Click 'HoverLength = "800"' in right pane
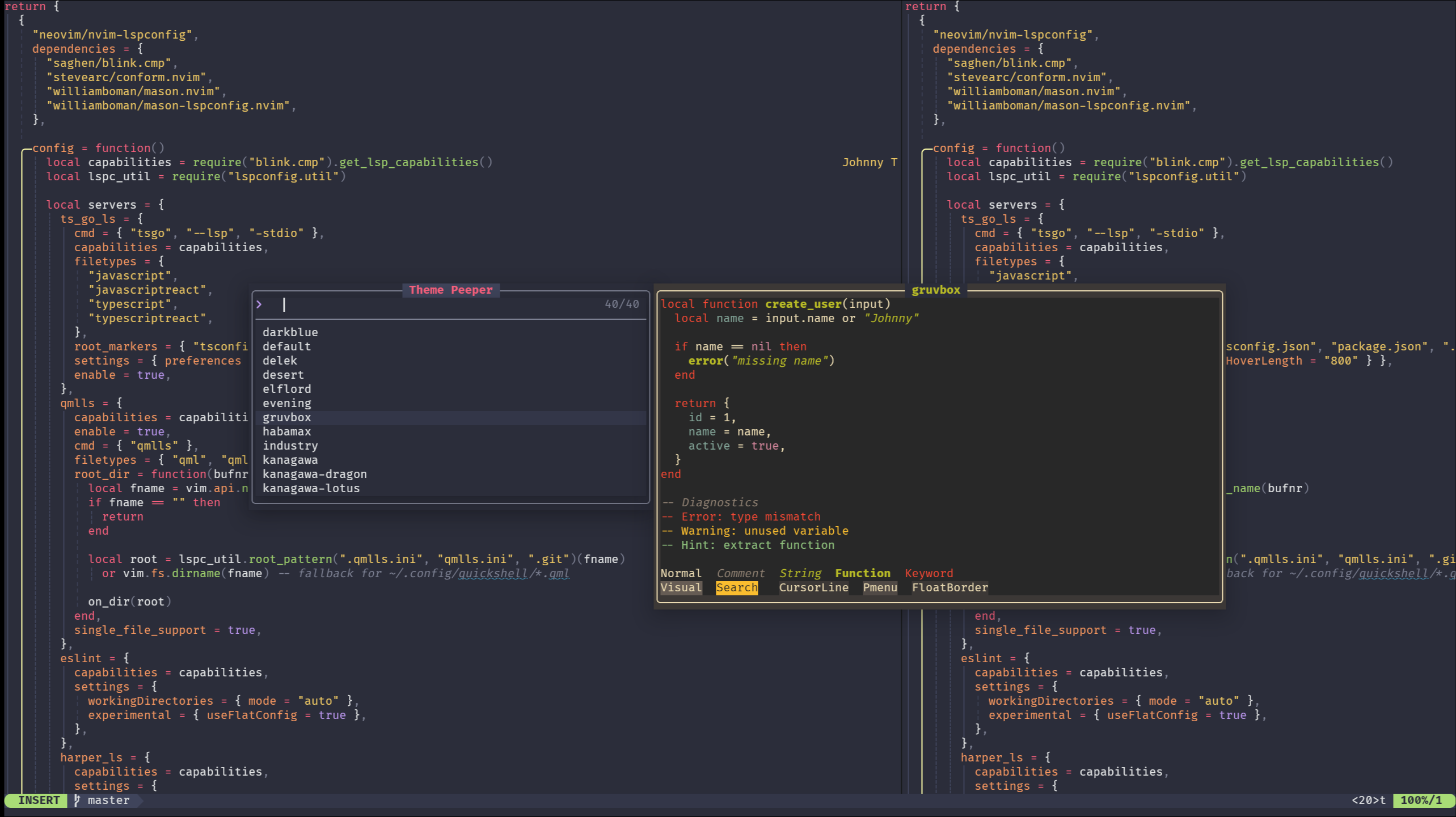The image size is (1456, 817). click(1292, 361)
